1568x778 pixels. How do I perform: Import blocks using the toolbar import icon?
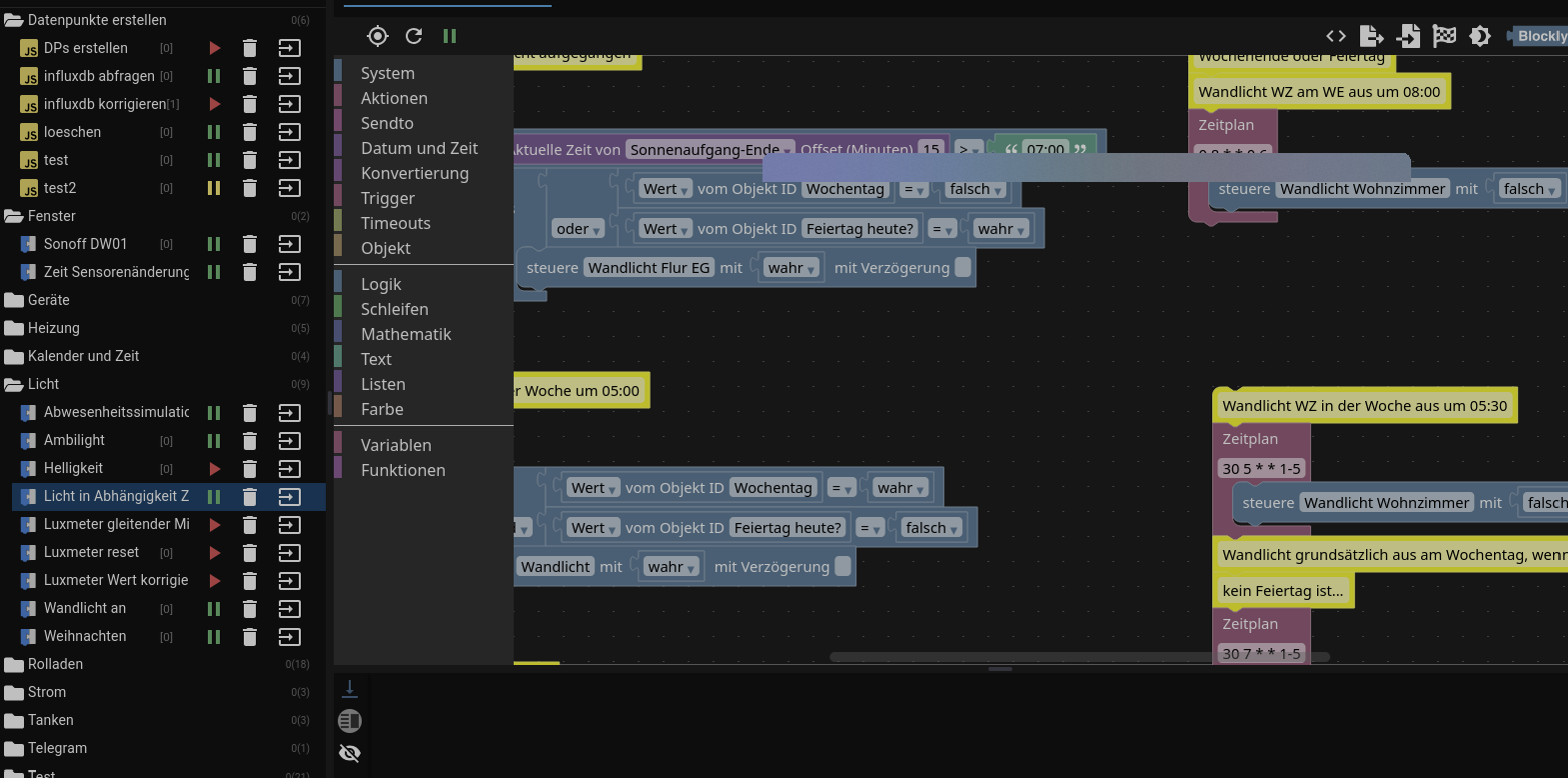[1408, 36]
